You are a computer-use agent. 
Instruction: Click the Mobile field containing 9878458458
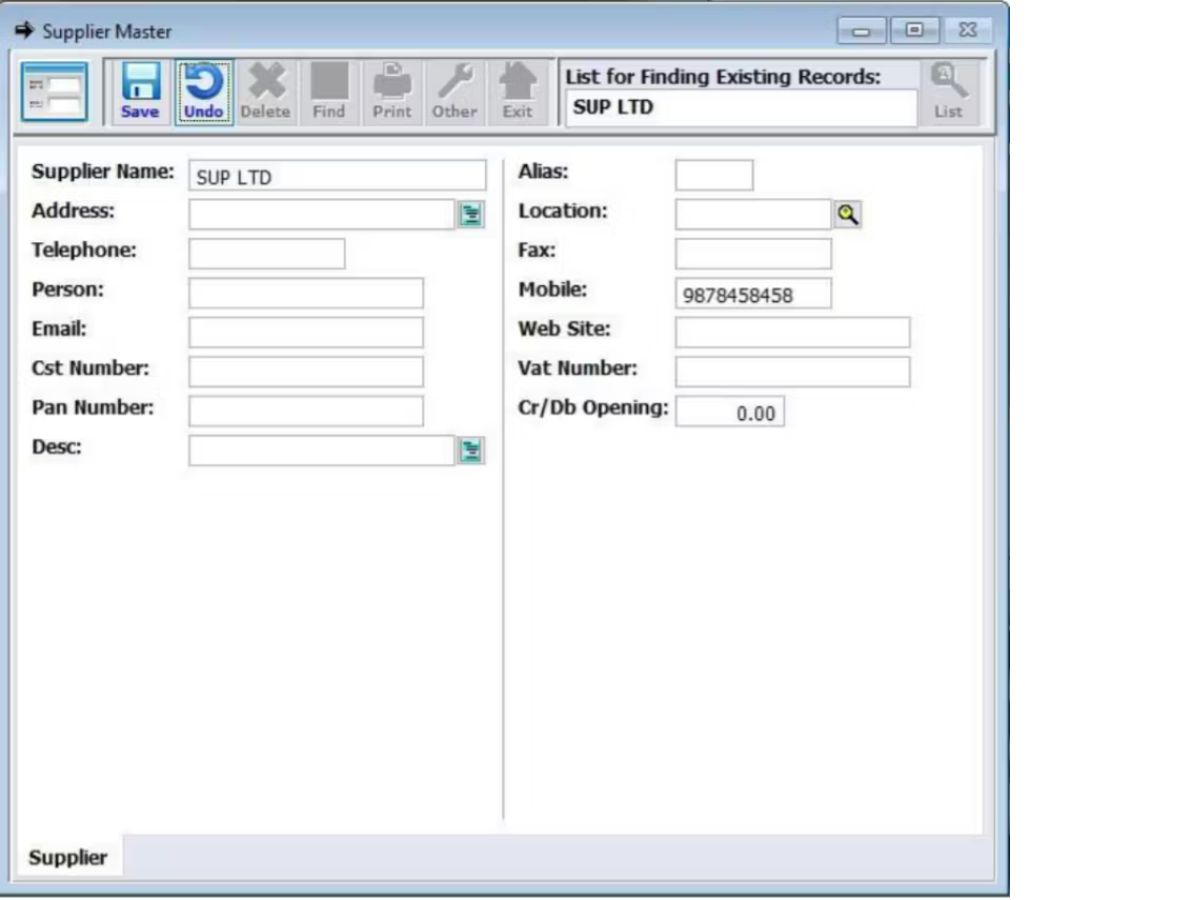point(754,294)
